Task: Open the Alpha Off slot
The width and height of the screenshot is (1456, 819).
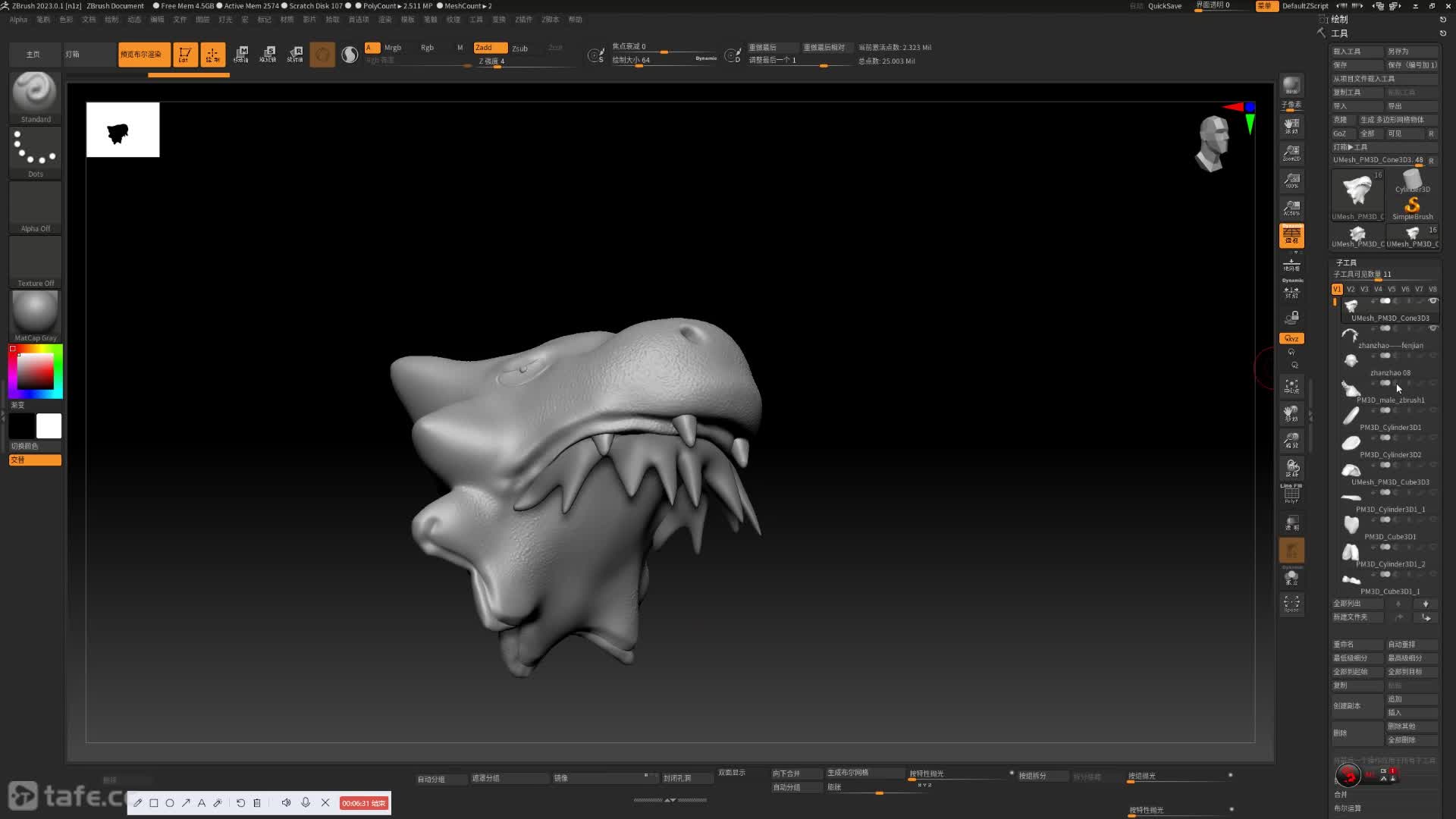Action: [x=36, y=207]
